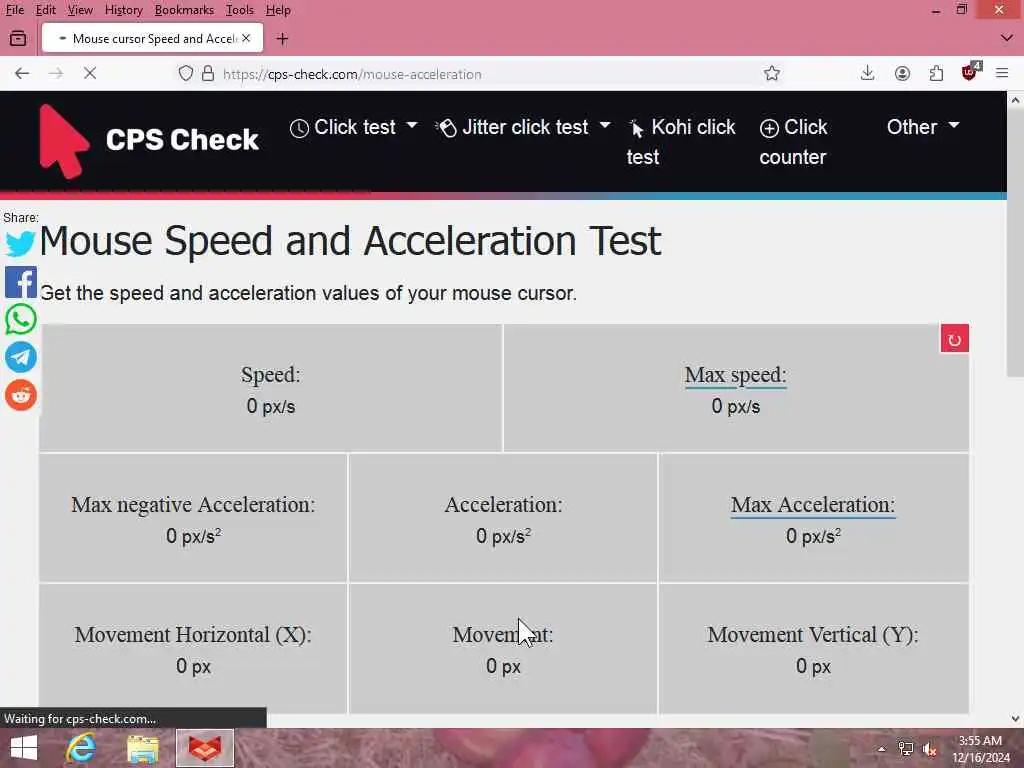Open the Tools menu
1024x768 pixels.
pyautogui.click(x=239, y=10)
